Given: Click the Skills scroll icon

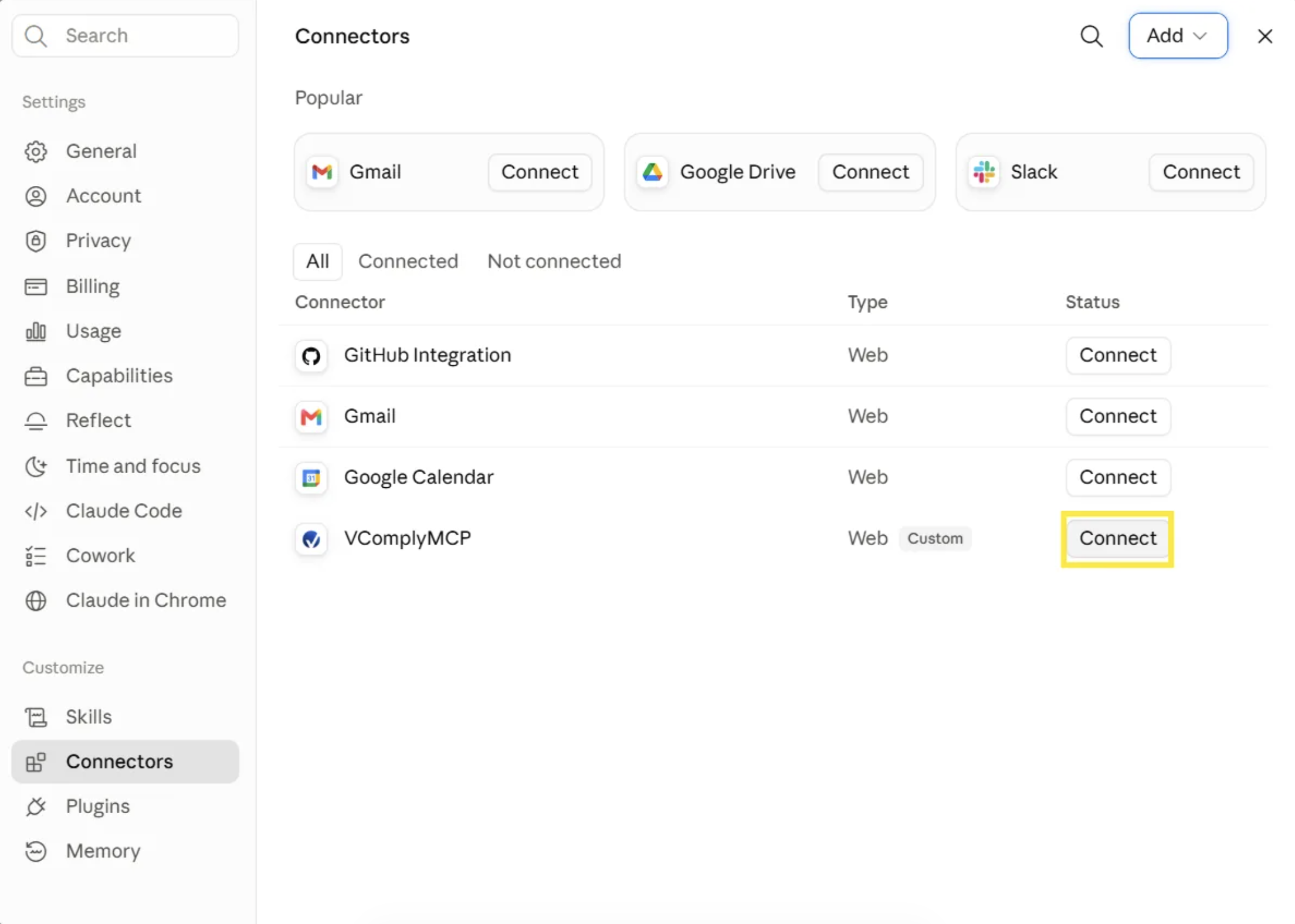Looking at the screenshot, I should (36, 717).
